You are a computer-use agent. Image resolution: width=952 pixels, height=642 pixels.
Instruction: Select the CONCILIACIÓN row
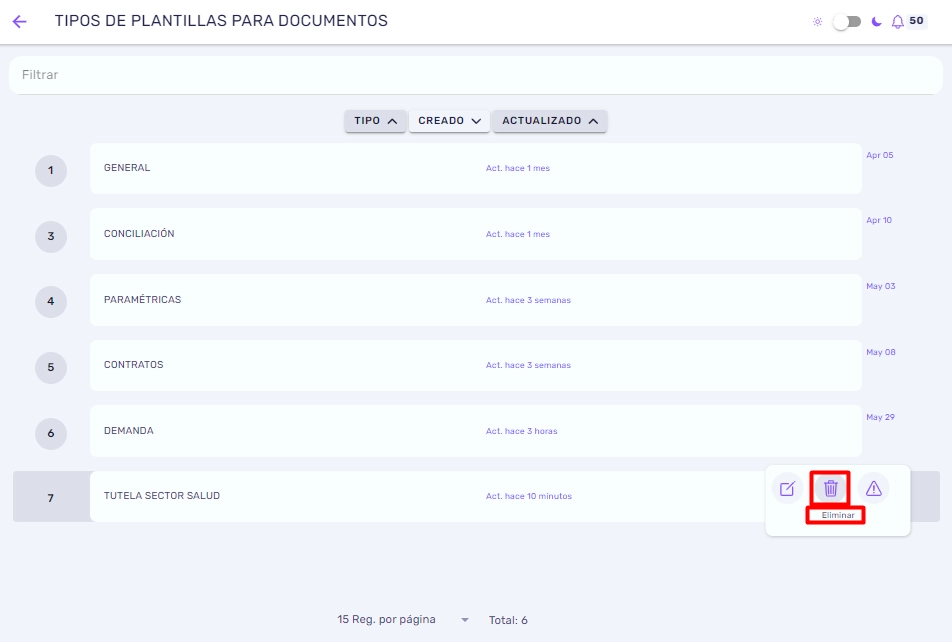point(475,234)
